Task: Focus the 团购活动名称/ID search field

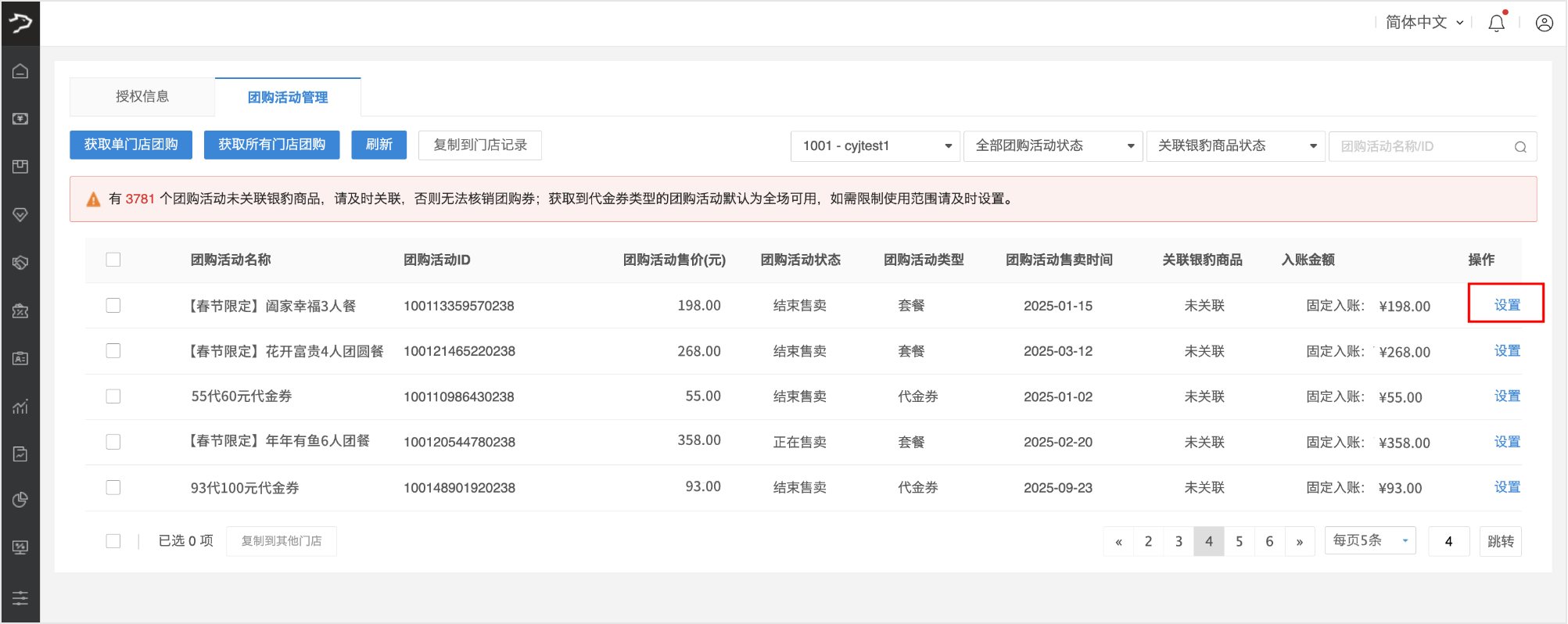Action: [1423, 147]
